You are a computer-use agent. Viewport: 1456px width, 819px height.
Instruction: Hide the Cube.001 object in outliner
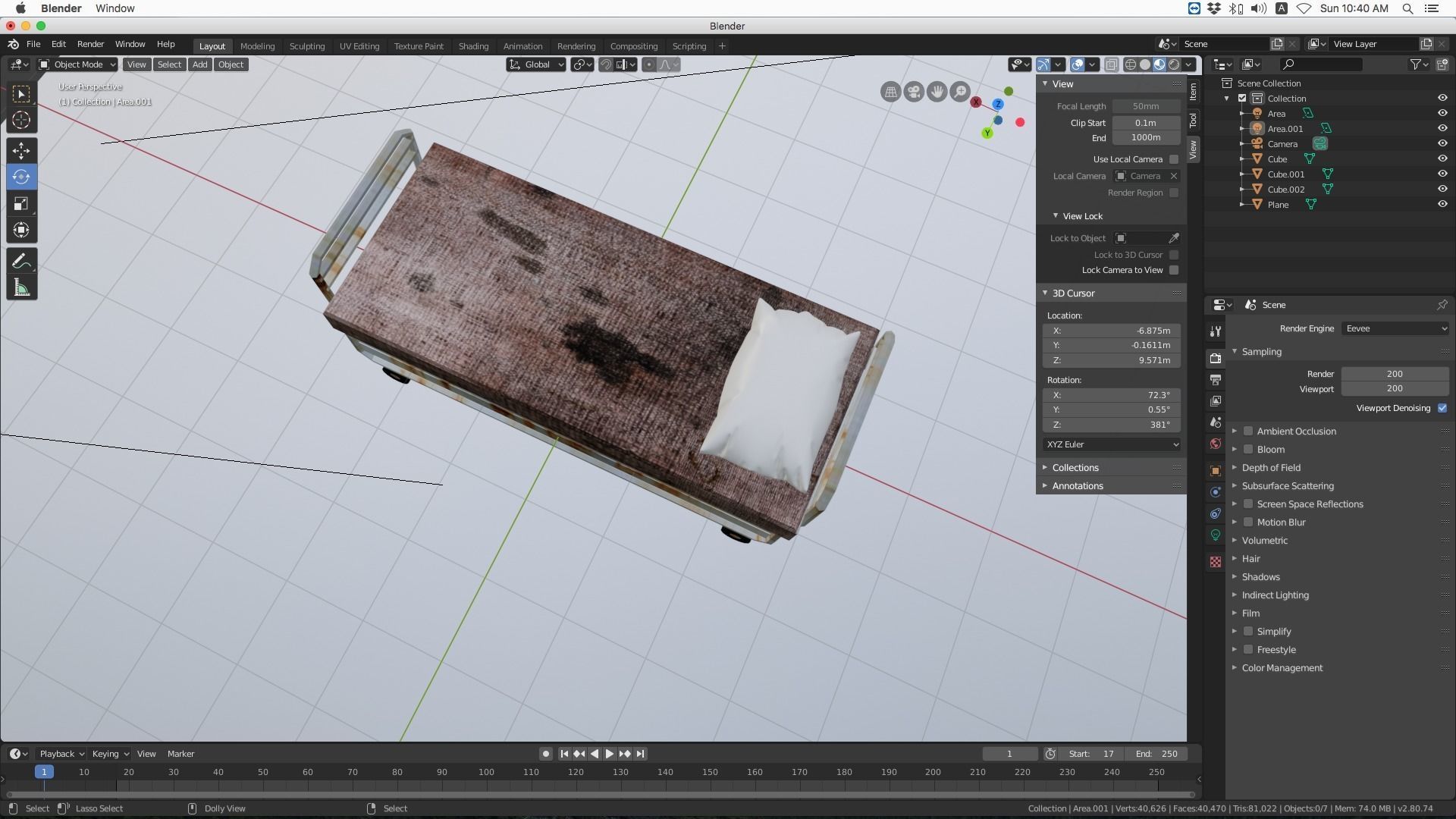point(1442,174)
